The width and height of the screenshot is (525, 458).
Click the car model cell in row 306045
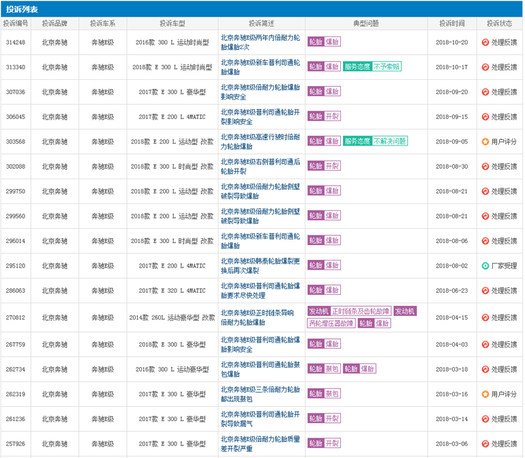[172, 117]
